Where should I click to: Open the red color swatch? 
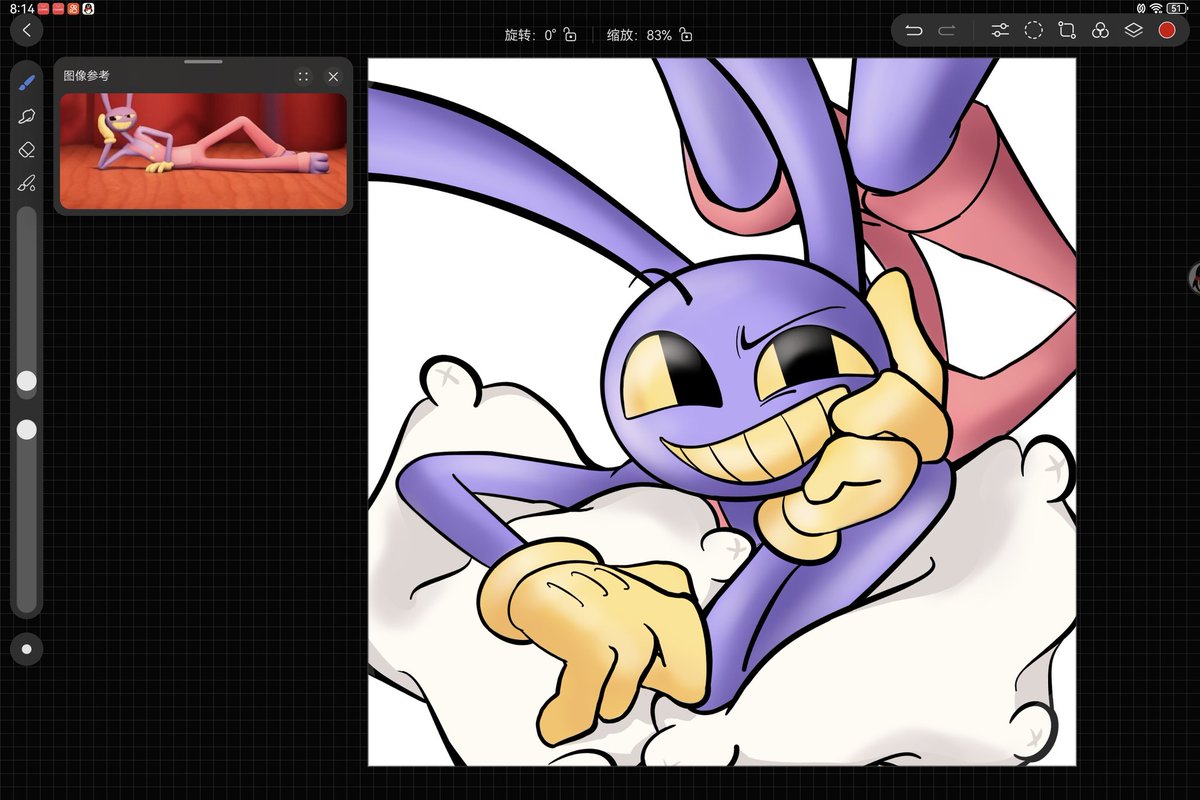click(1166, 31)
